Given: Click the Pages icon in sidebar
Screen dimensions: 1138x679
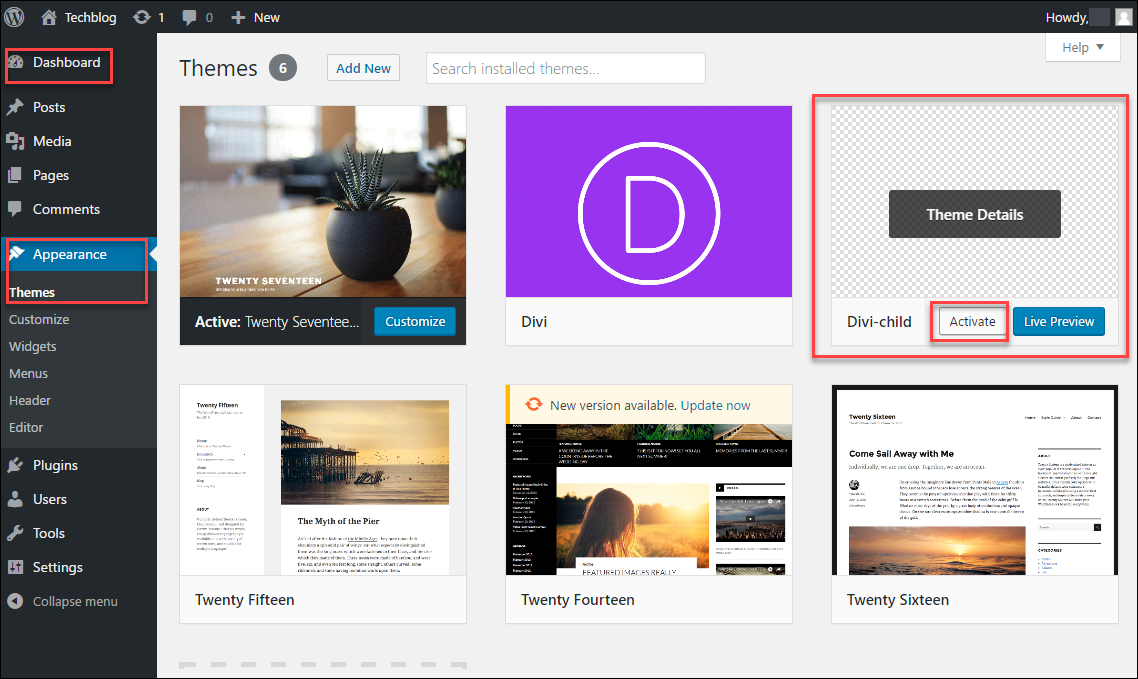Looking at the screenshot, I should [15, 176].
